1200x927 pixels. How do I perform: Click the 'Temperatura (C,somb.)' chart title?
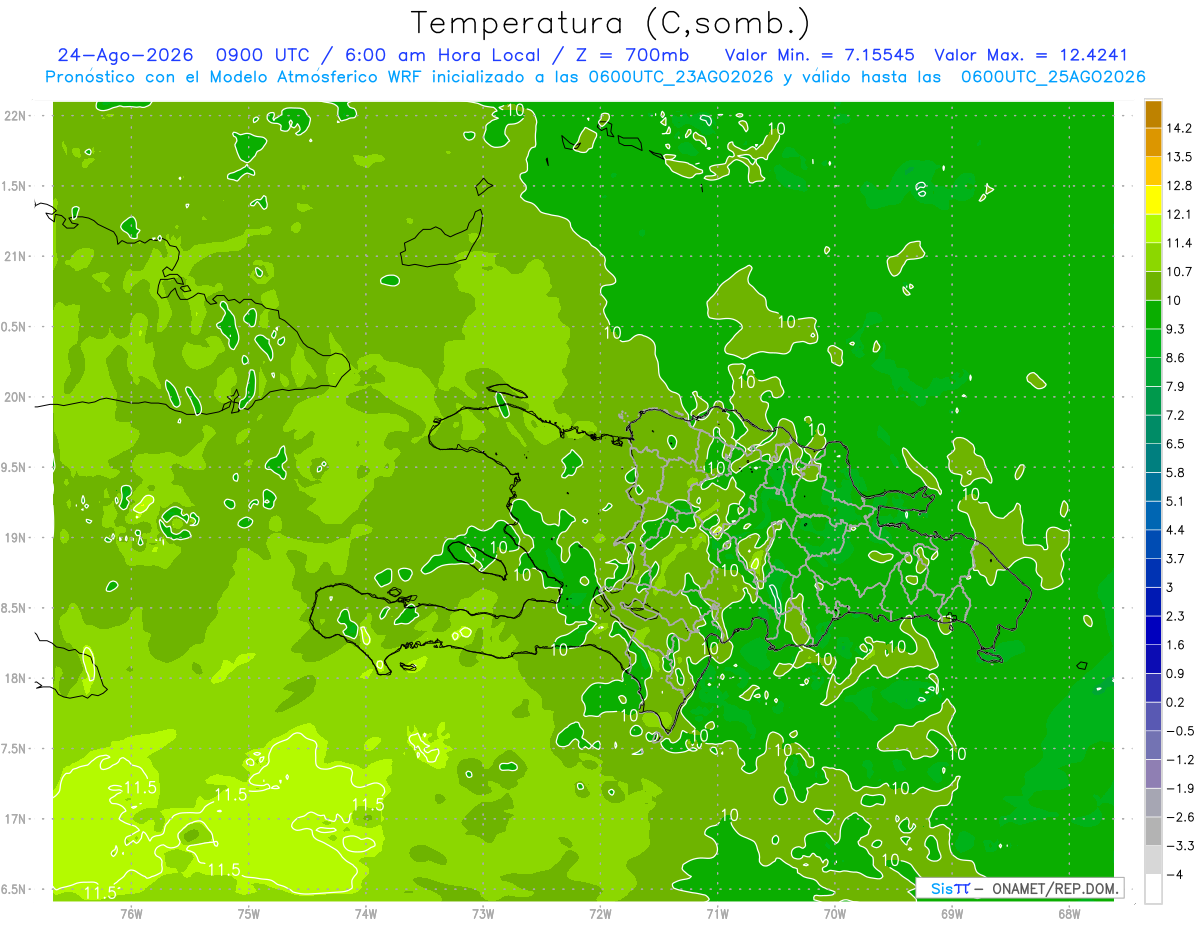tap(610, 23)
